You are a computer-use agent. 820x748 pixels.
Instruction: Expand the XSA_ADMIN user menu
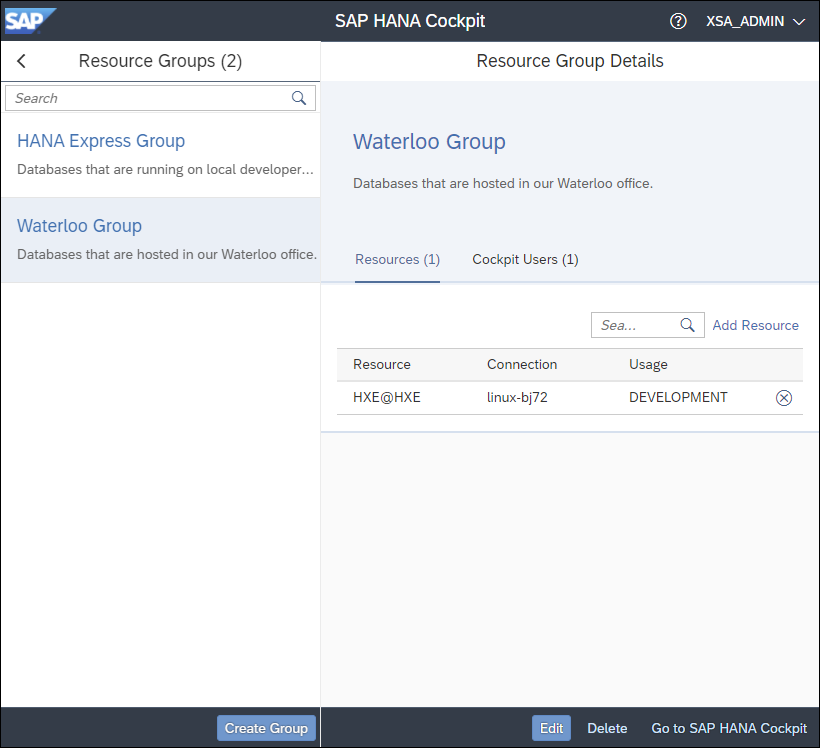coord(755,21)
